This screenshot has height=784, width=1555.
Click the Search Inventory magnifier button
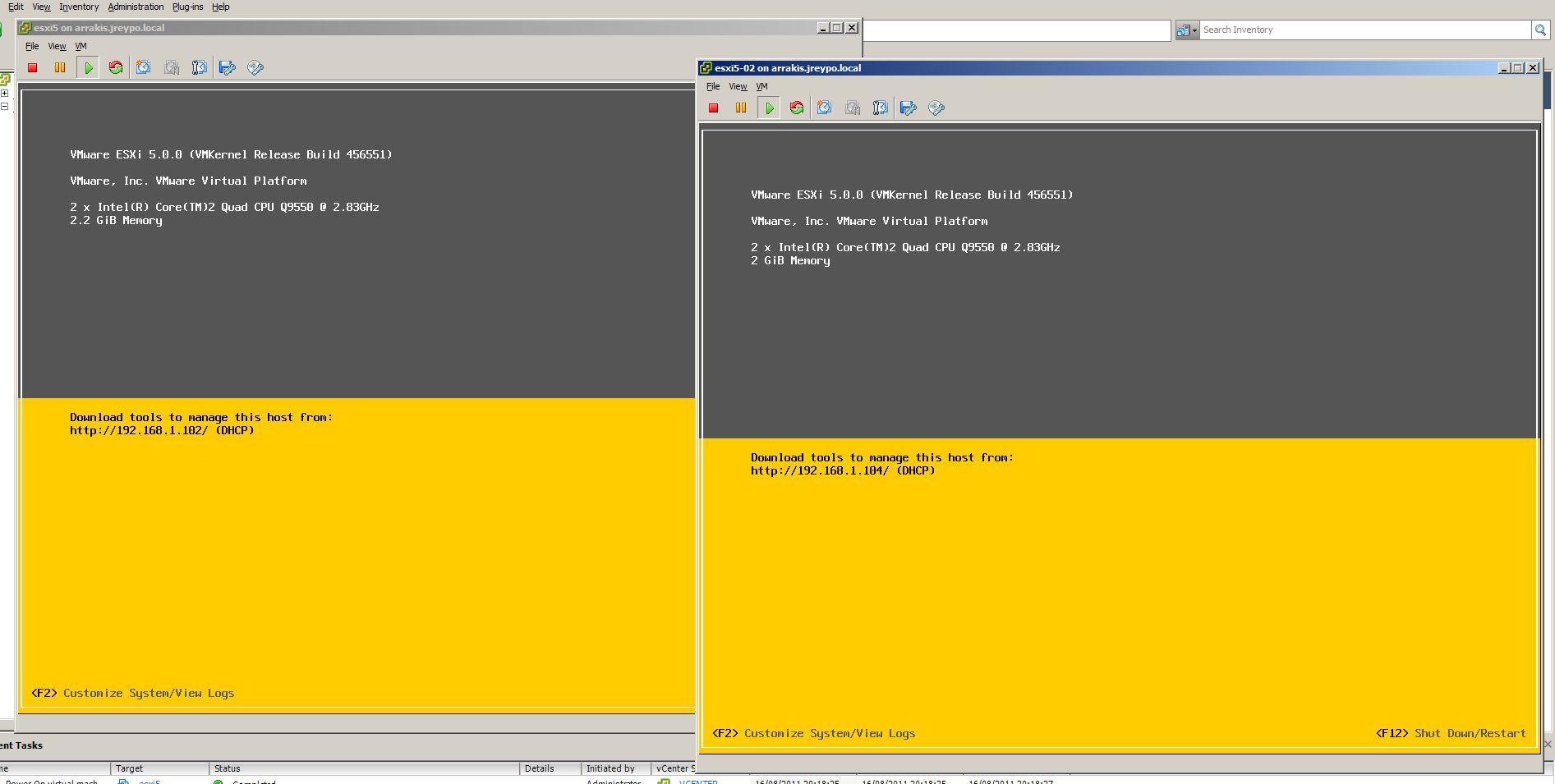(x=1540, y=30)
